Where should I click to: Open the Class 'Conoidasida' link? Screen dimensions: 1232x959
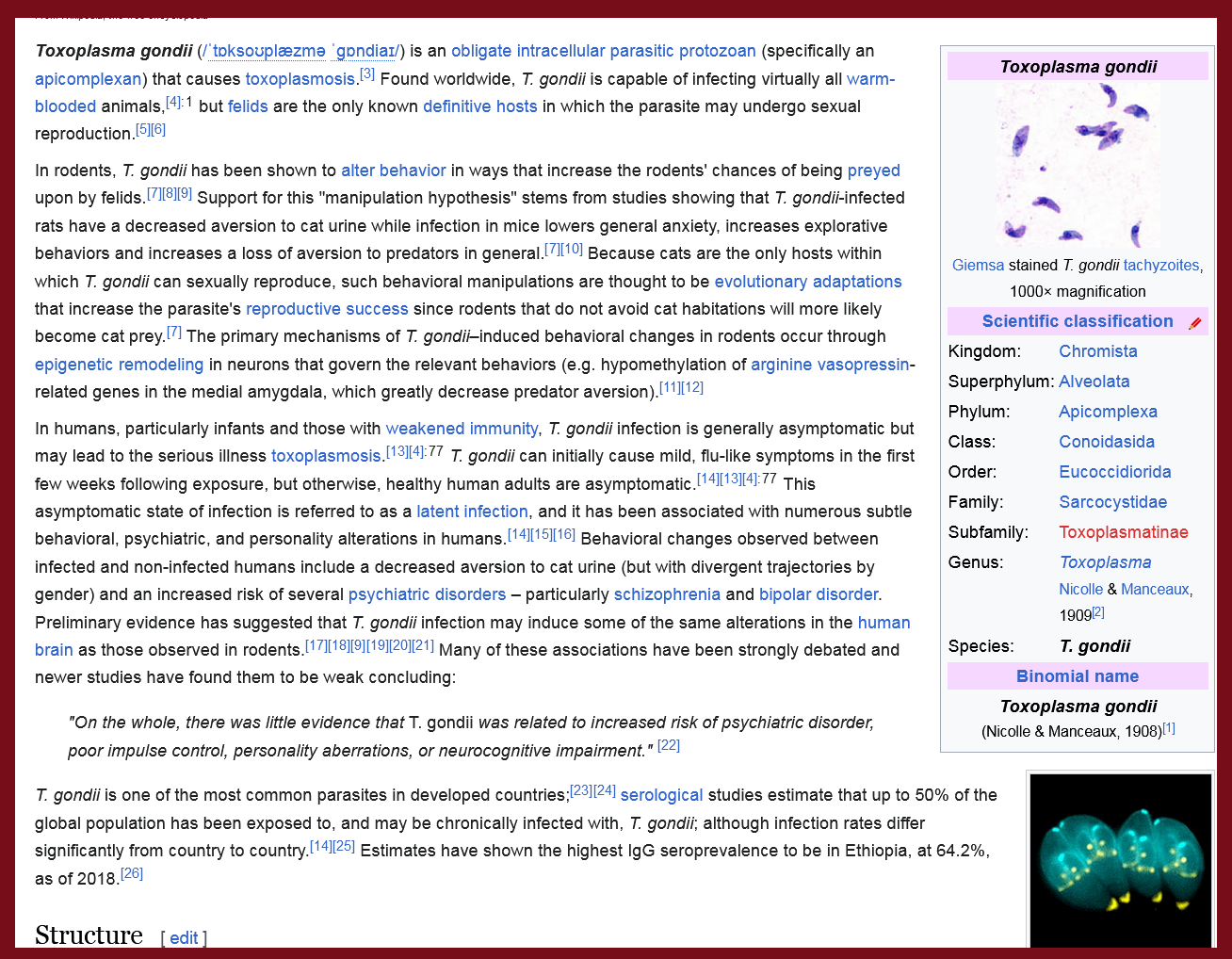coord(1107,442)
